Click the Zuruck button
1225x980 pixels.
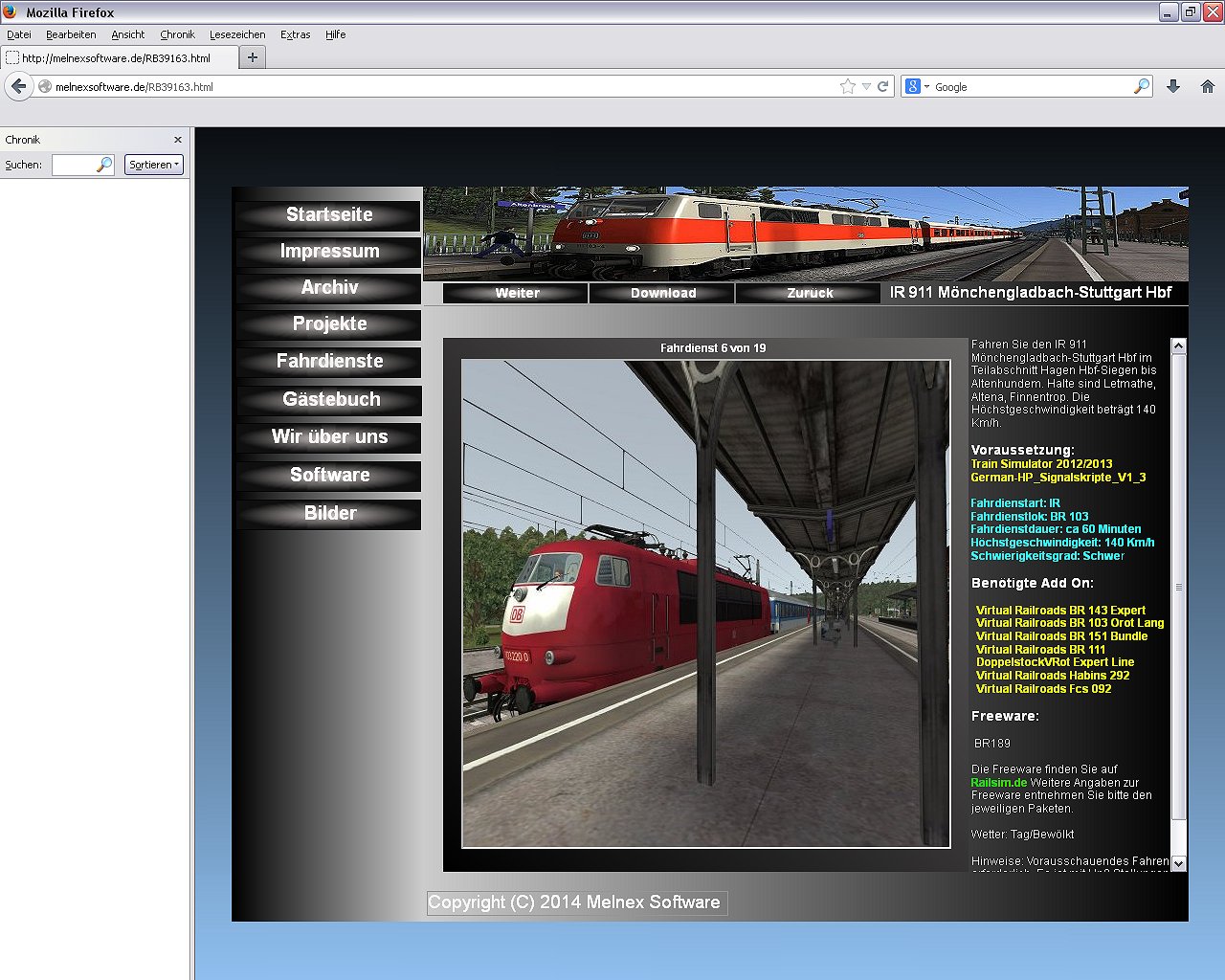click(810, 293)
